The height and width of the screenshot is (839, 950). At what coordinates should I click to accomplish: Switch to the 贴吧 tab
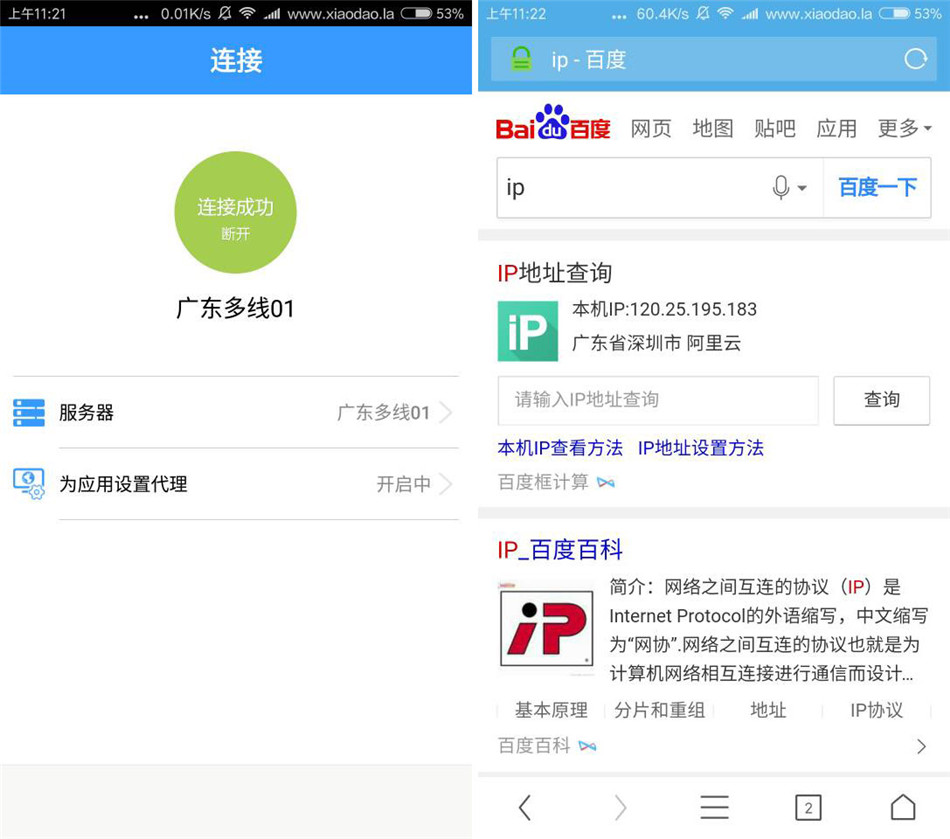(x=775, y=128)
